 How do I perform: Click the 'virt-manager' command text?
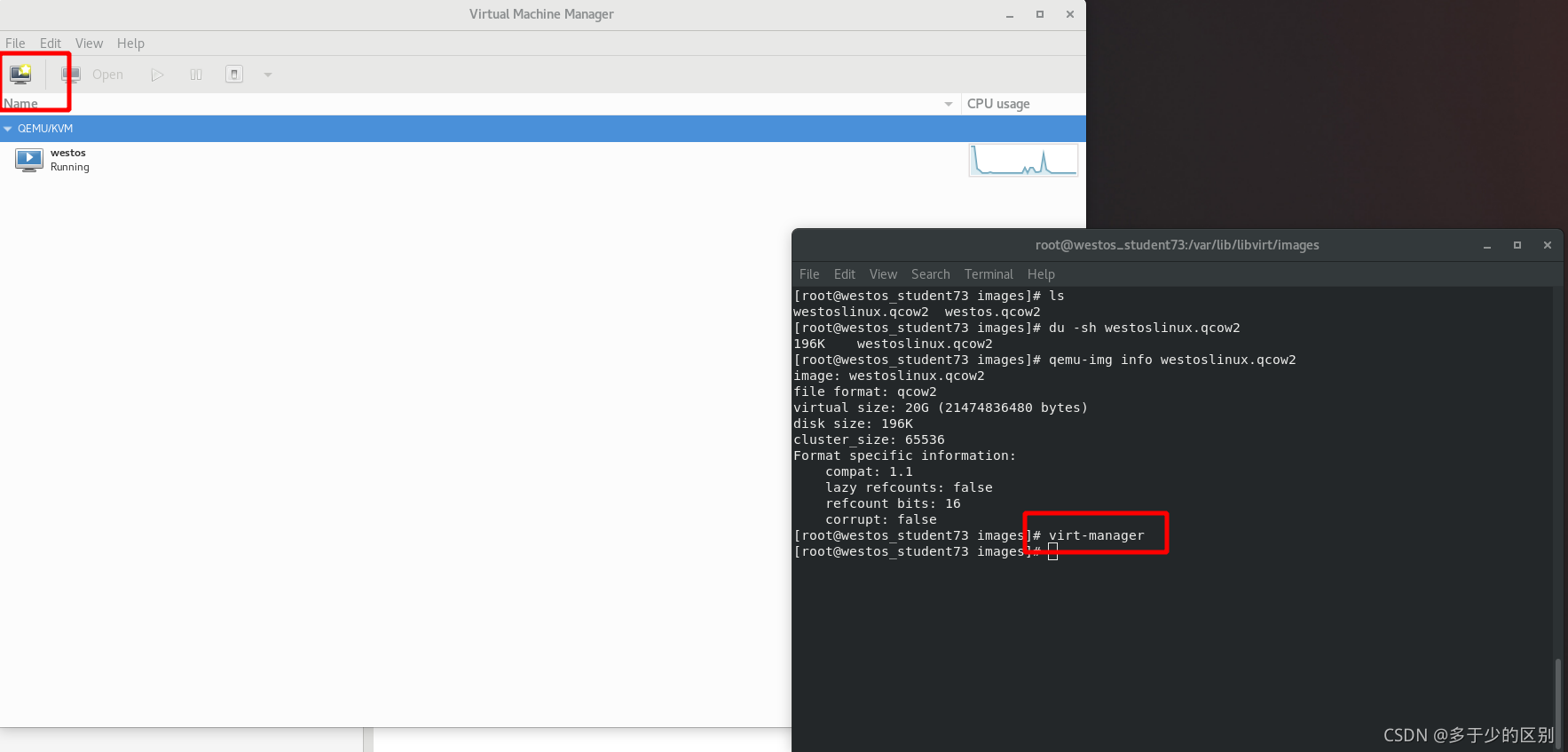point(1097,535)
